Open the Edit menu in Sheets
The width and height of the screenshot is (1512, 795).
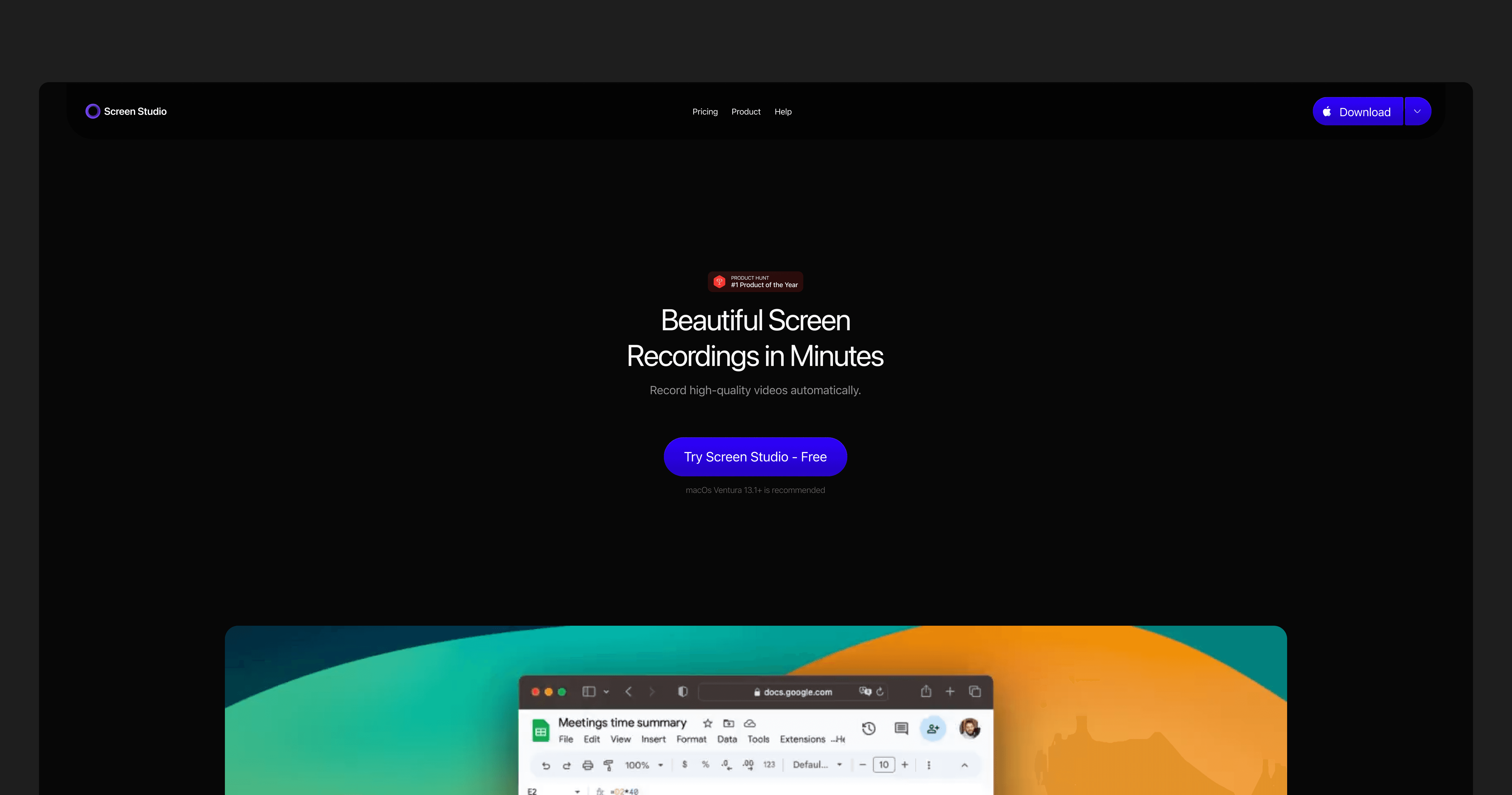[x=592, y=739]
